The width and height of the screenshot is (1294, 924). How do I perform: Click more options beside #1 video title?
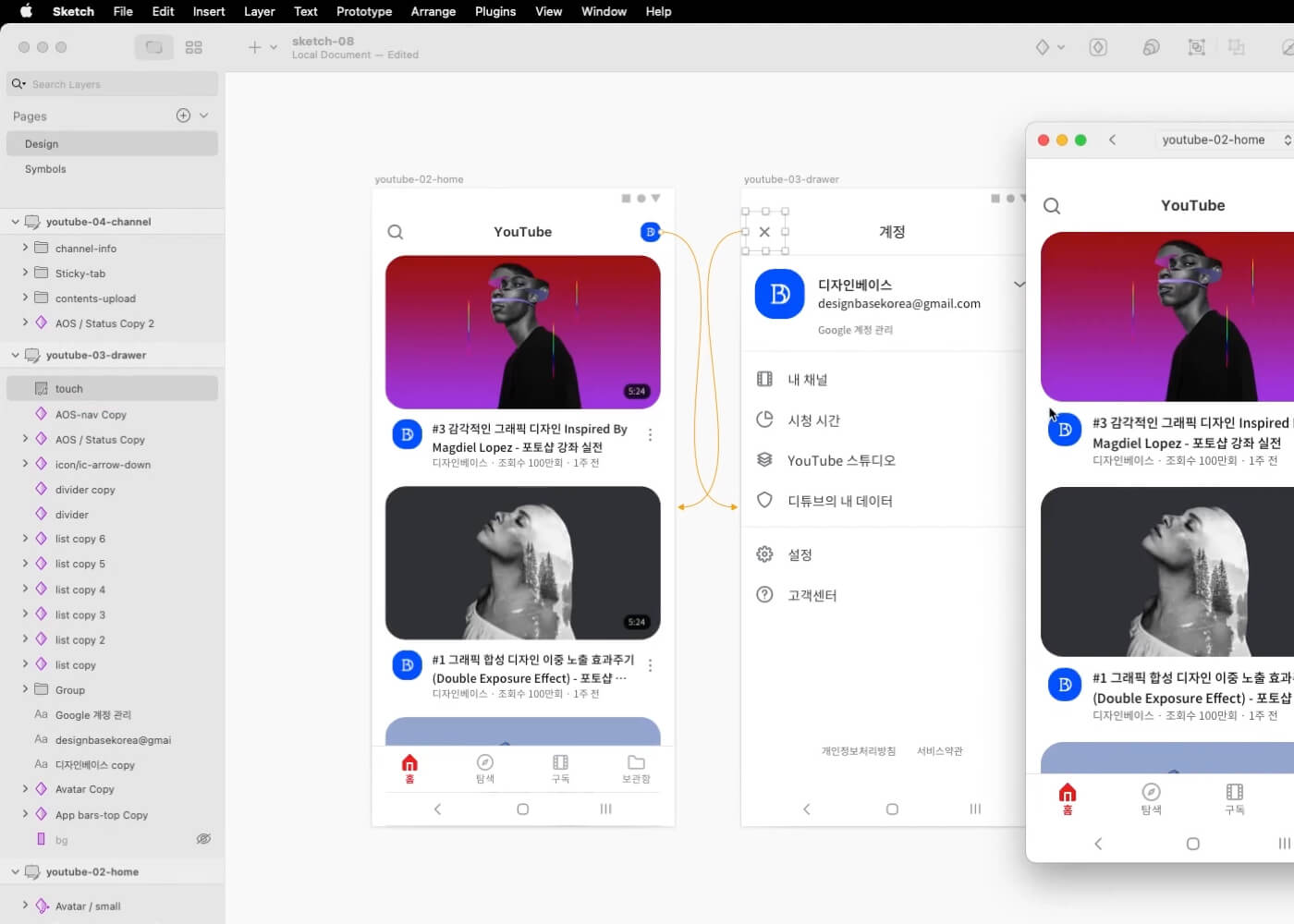point(651,665)
